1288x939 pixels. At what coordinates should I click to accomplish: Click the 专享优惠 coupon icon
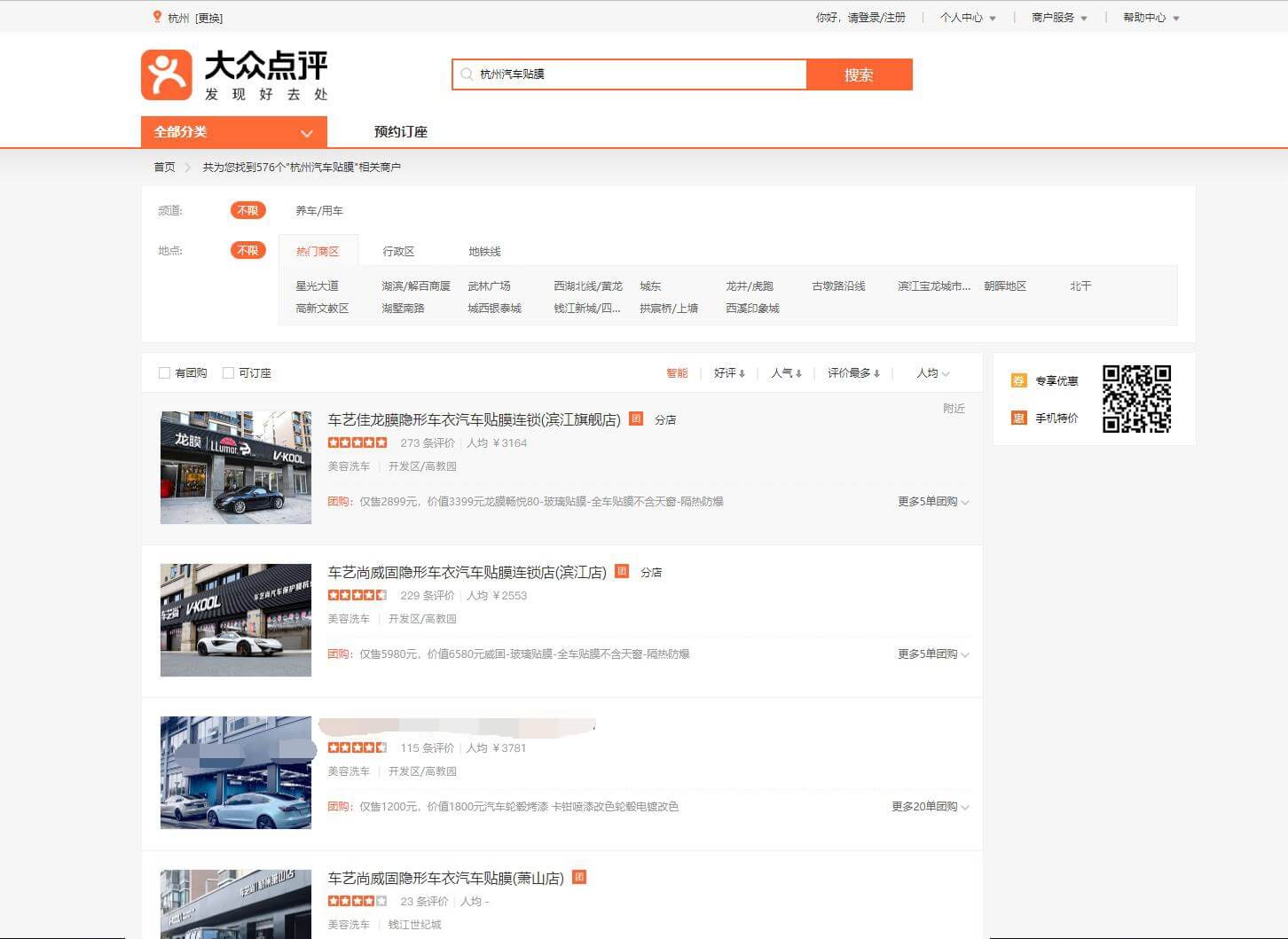[1018, 380]
